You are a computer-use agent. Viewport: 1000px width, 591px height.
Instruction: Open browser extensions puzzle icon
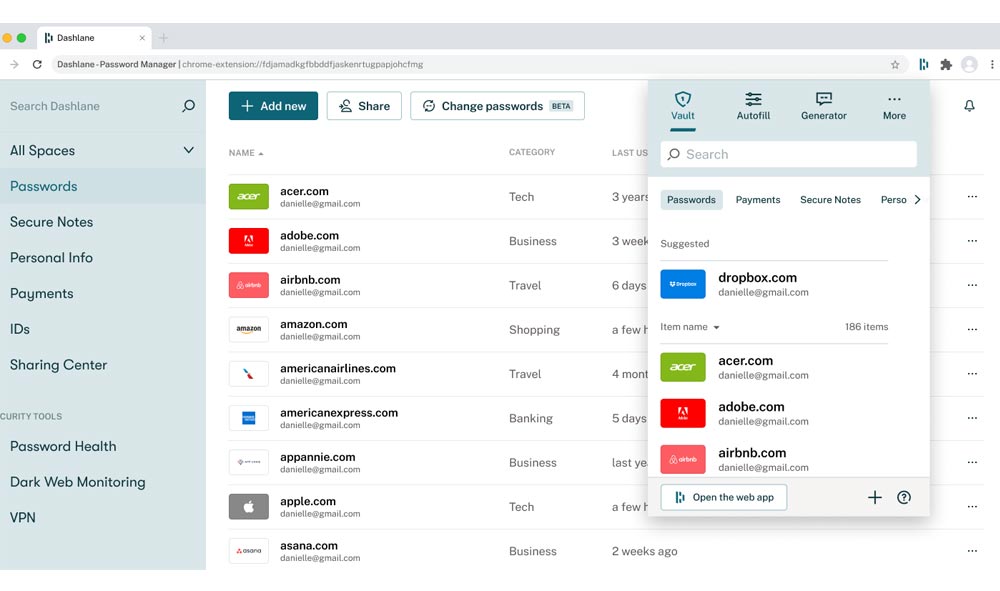point(946,64)
